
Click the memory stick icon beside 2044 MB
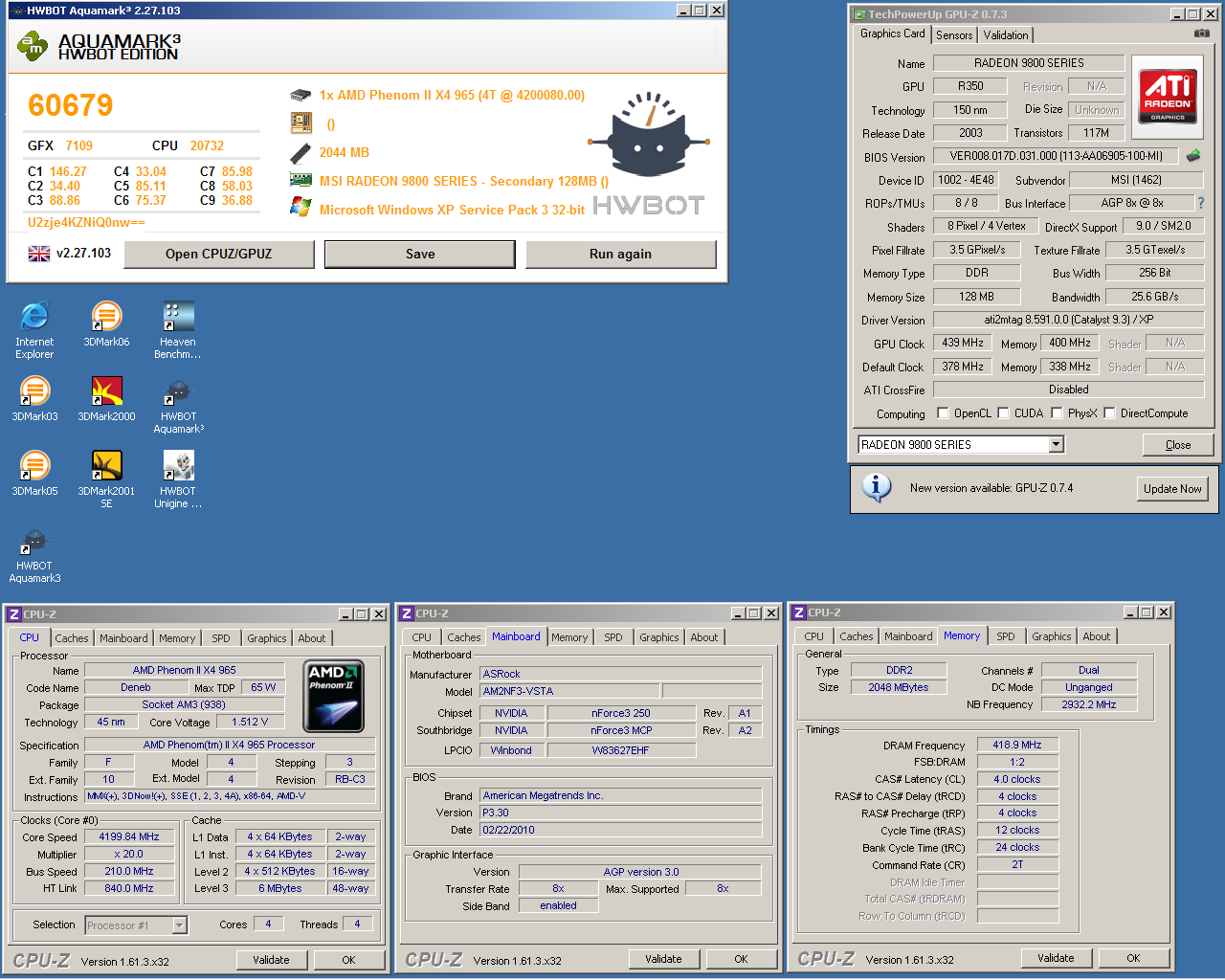click(301, 152)
